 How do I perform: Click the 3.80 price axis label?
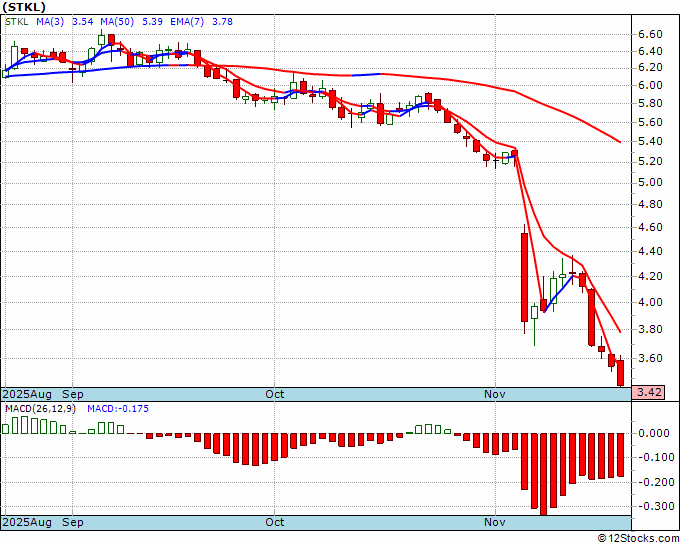click(650, 329)
